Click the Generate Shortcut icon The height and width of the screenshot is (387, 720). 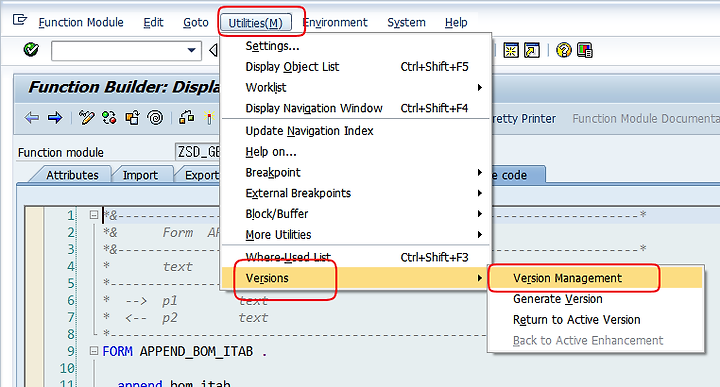(x=532, y=50)
